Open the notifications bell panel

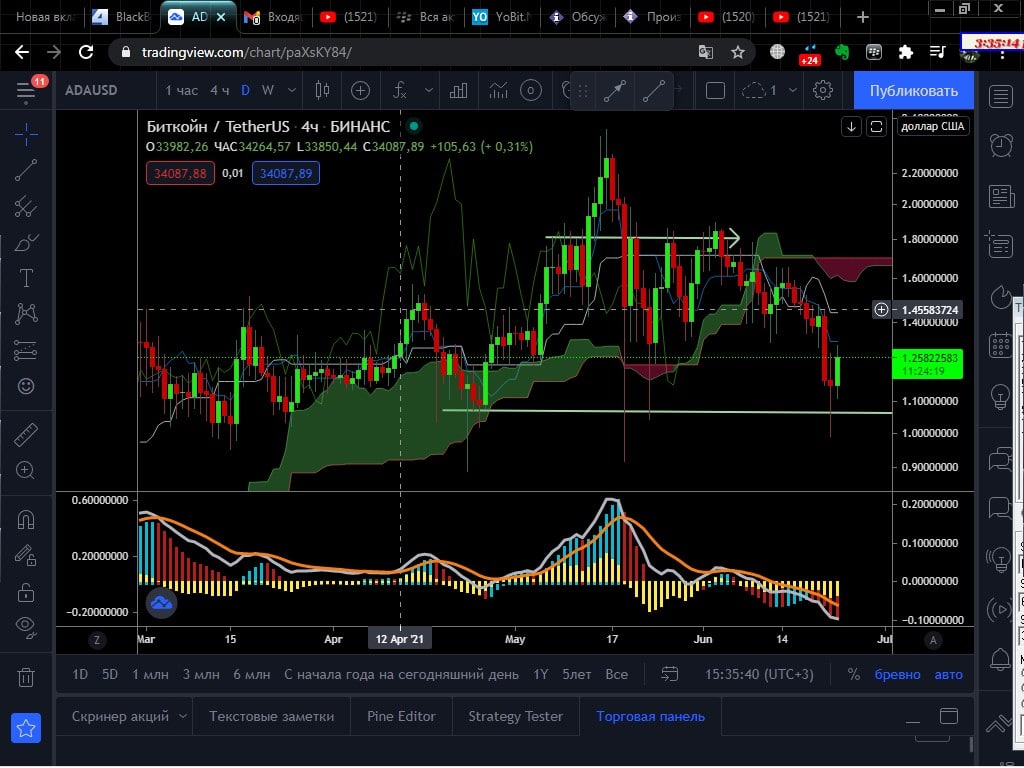click(x=1000, y=660)
